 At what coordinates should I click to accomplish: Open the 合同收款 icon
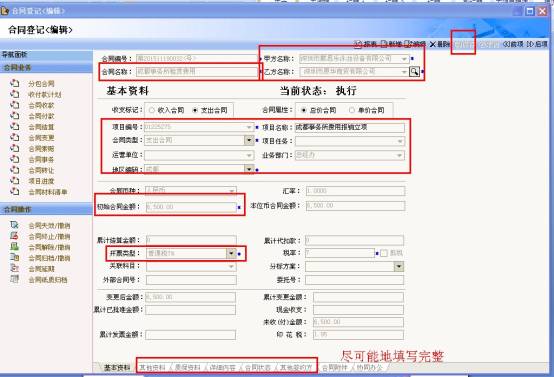point(14,105)
